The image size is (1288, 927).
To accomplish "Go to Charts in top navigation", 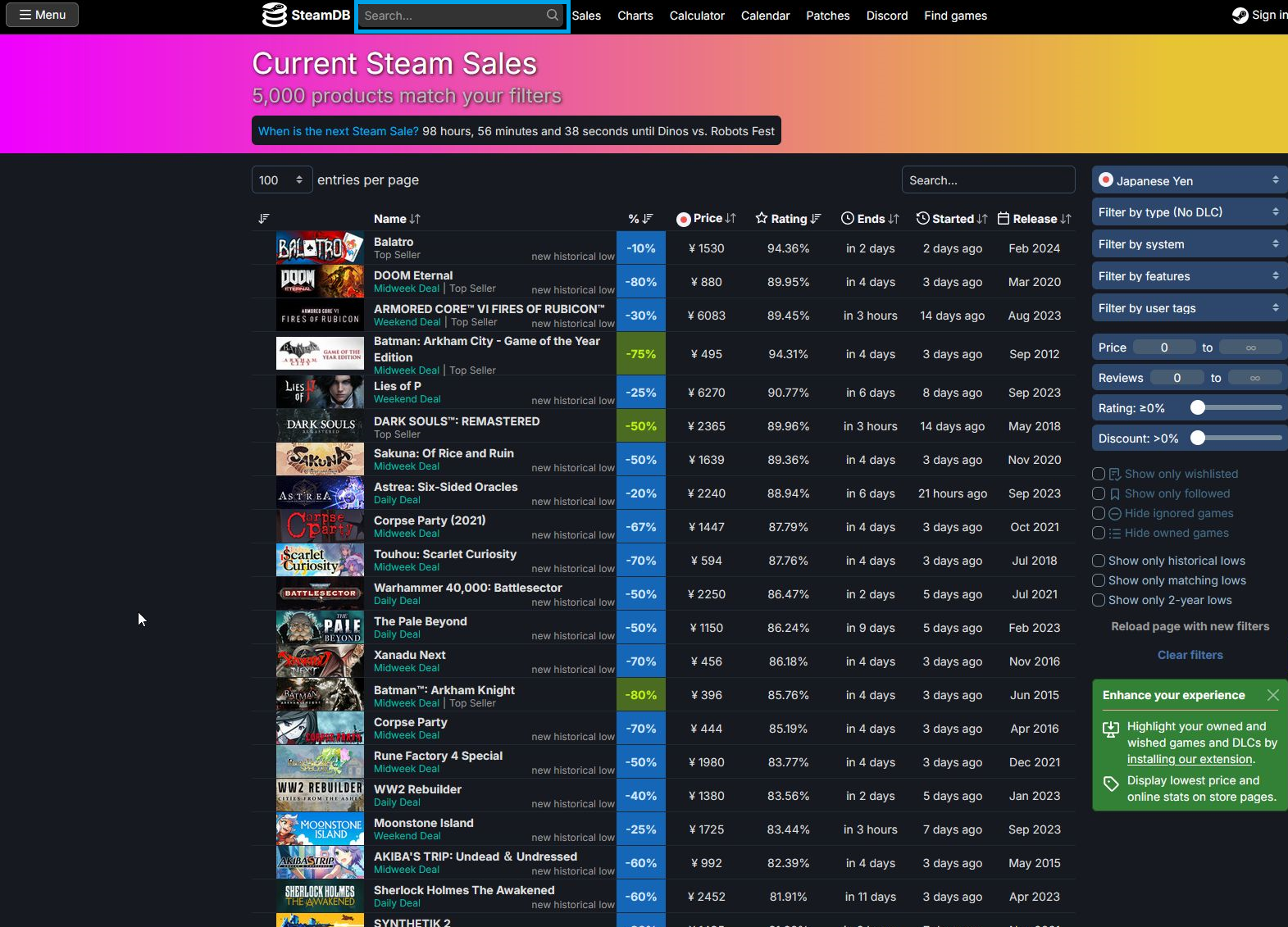I will coord(635,16).
